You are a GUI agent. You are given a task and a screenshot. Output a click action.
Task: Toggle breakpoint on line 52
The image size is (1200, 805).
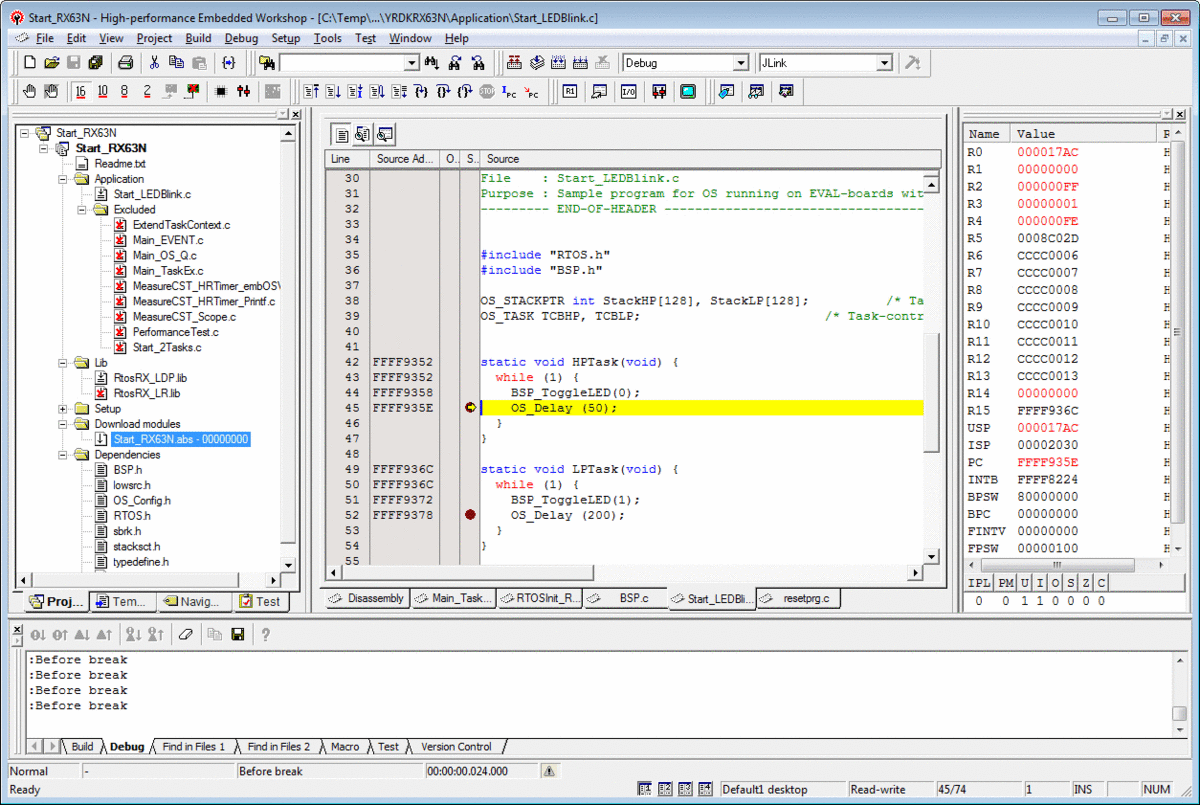click(x=470, y=515)
